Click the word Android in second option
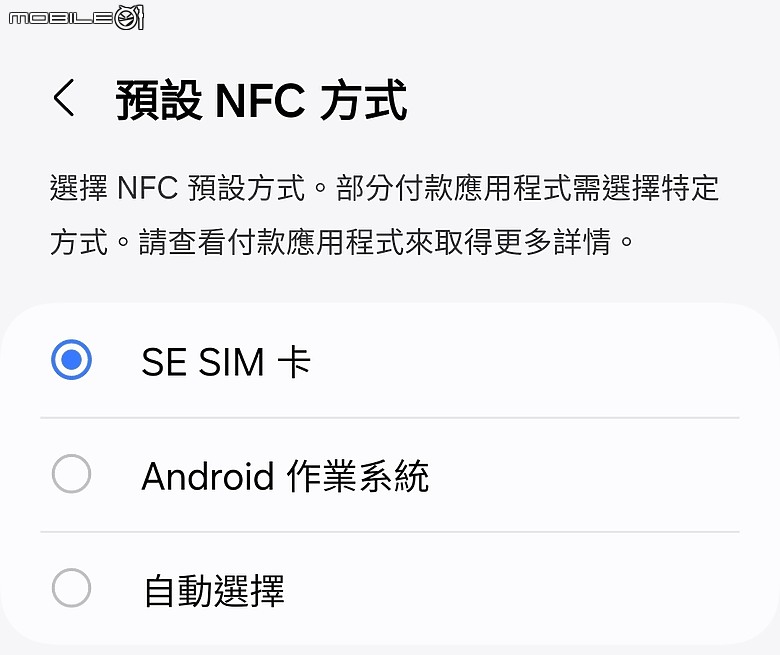Image resolution: width=780 pixels, height=655 pixels. (207, 476)
